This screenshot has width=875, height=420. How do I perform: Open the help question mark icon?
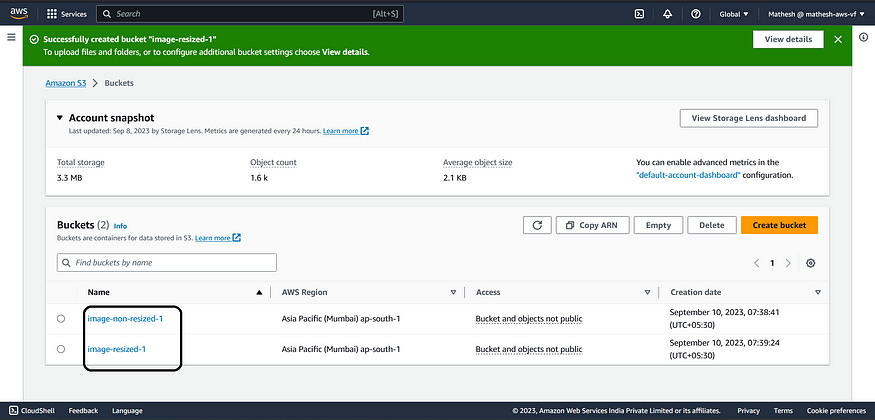tap(695, 14)
